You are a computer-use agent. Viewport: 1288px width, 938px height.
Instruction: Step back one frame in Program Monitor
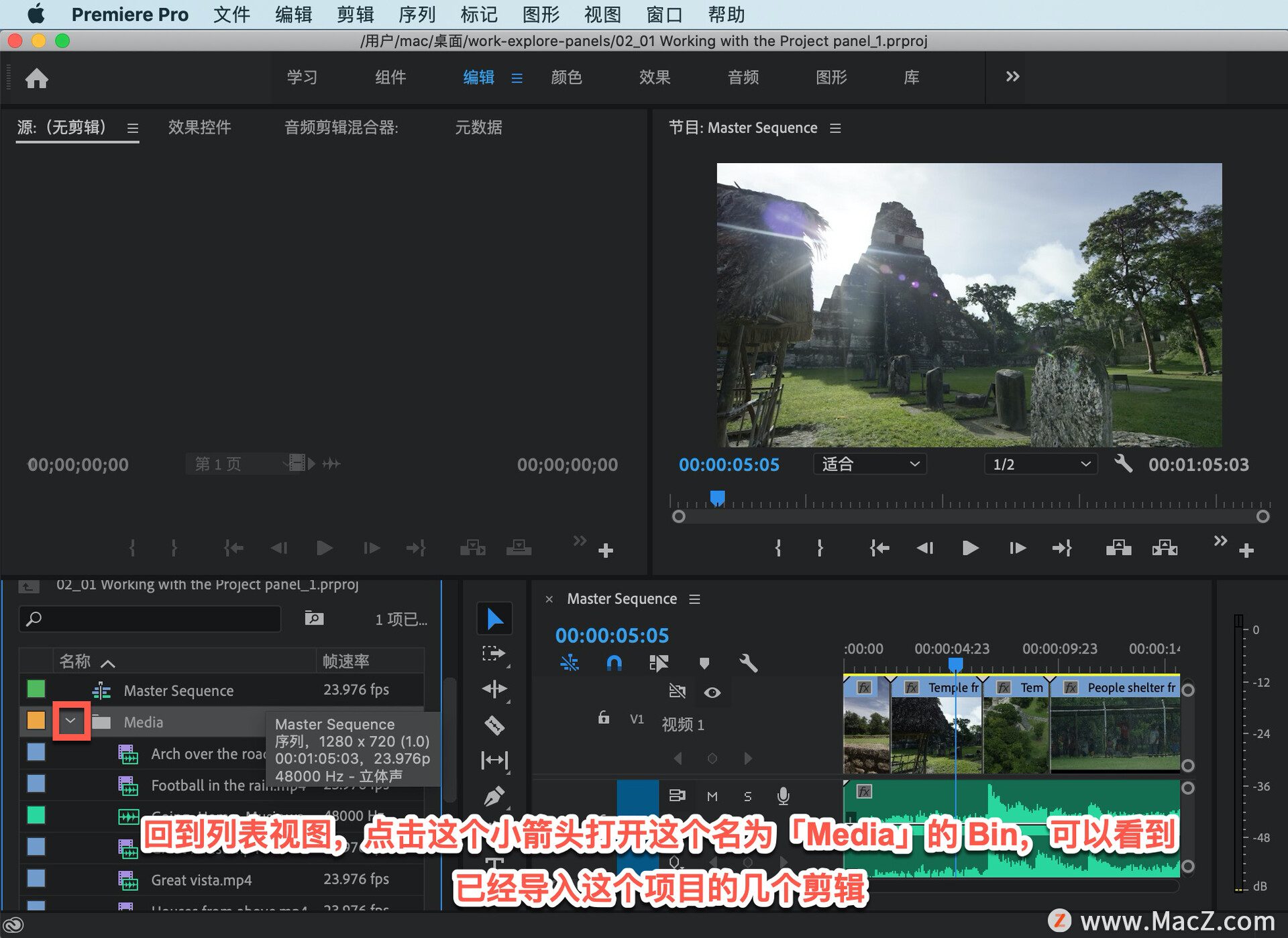925,548
